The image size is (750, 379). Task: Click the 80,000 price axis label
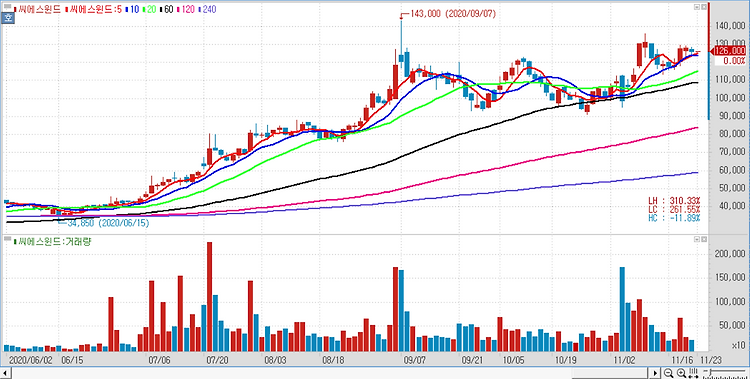coord(732,134)
